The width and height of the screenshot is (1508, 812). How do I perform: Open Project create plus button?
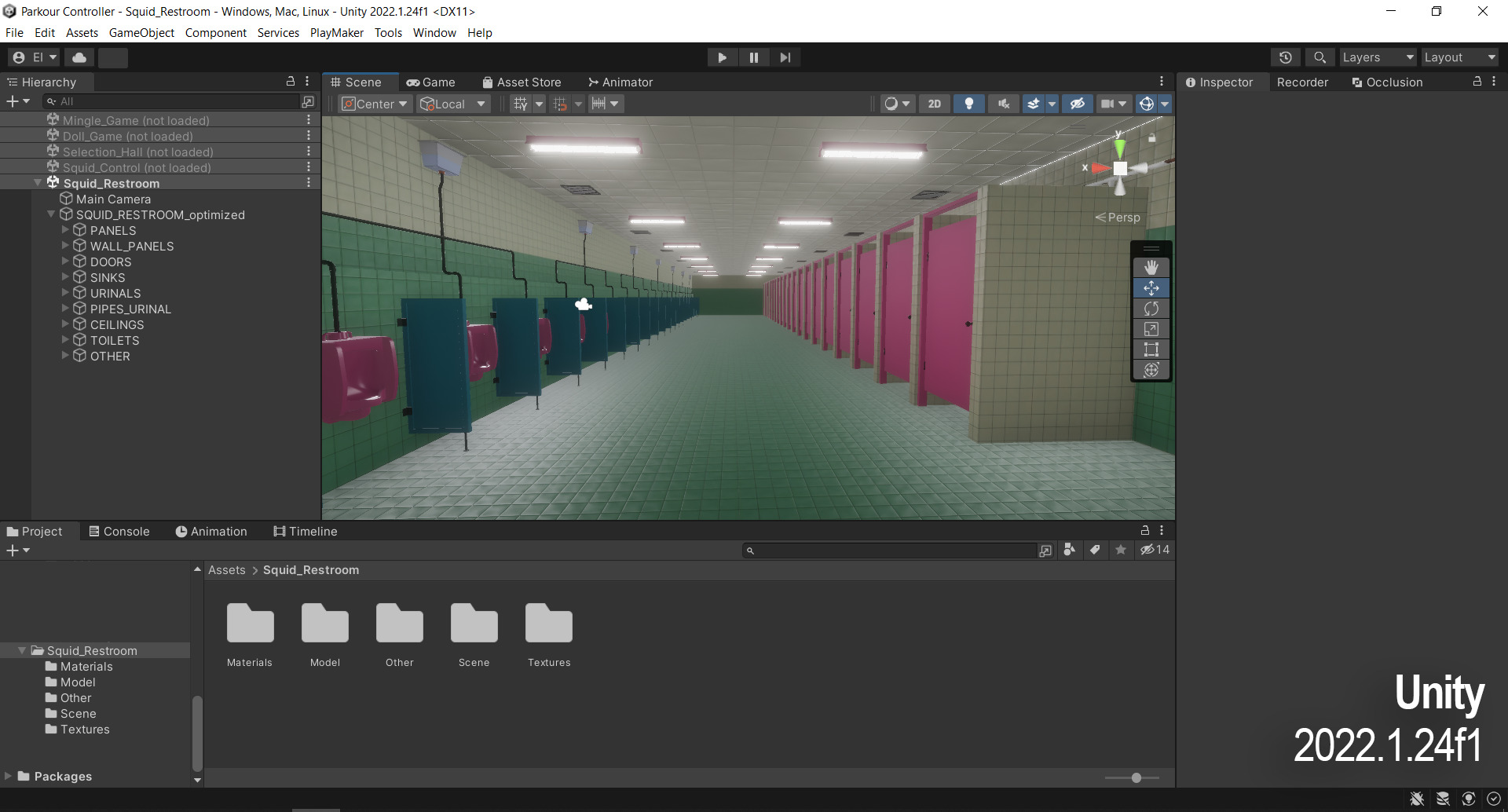click(17, 550)
